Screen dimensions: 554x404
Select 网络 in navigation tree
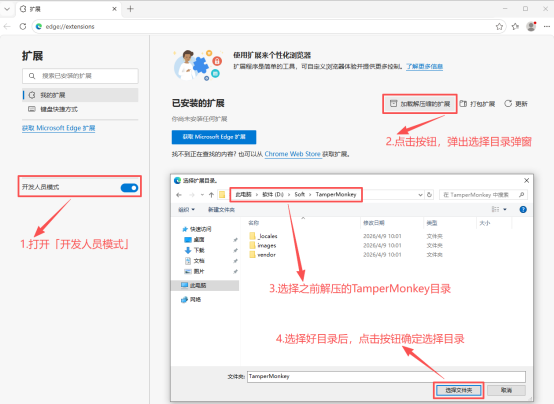[x=191, y=300]
